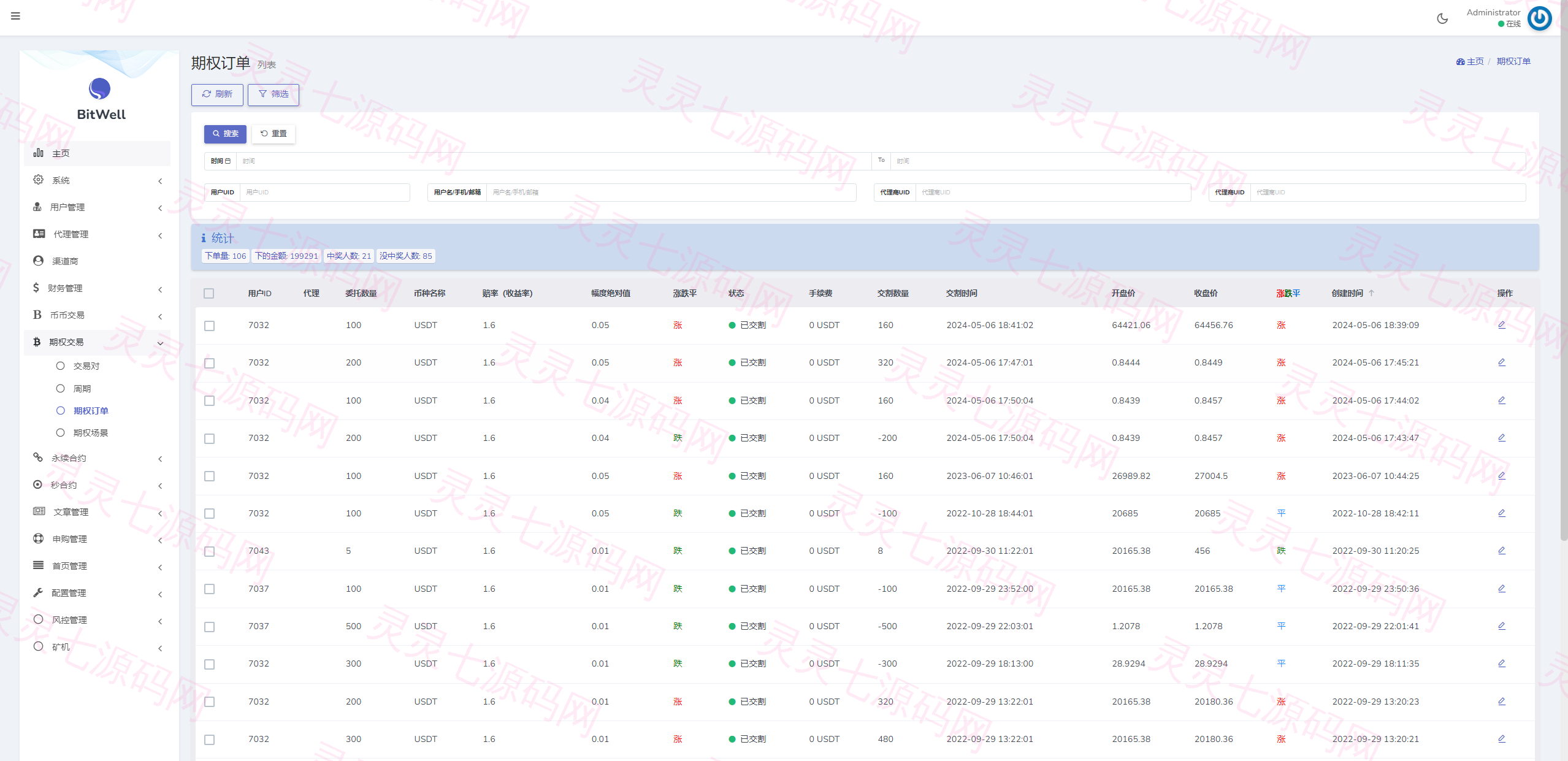The width and height of the screenshot is (1568, 761).
Task: Check the row traded at 2022-09-29 22:03:01
Action: (210, 627)
